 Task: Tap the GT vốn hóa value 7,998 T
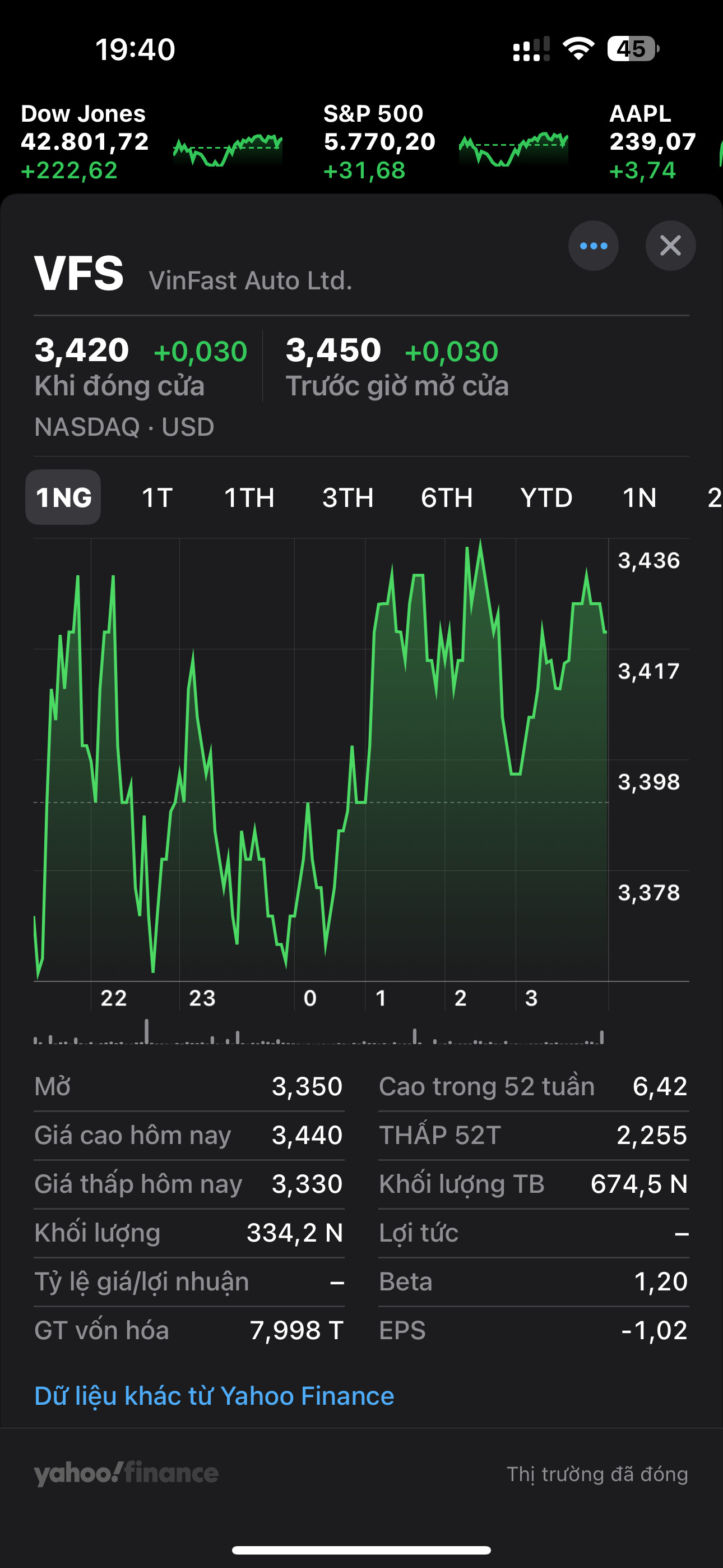tap(297, 1330)
